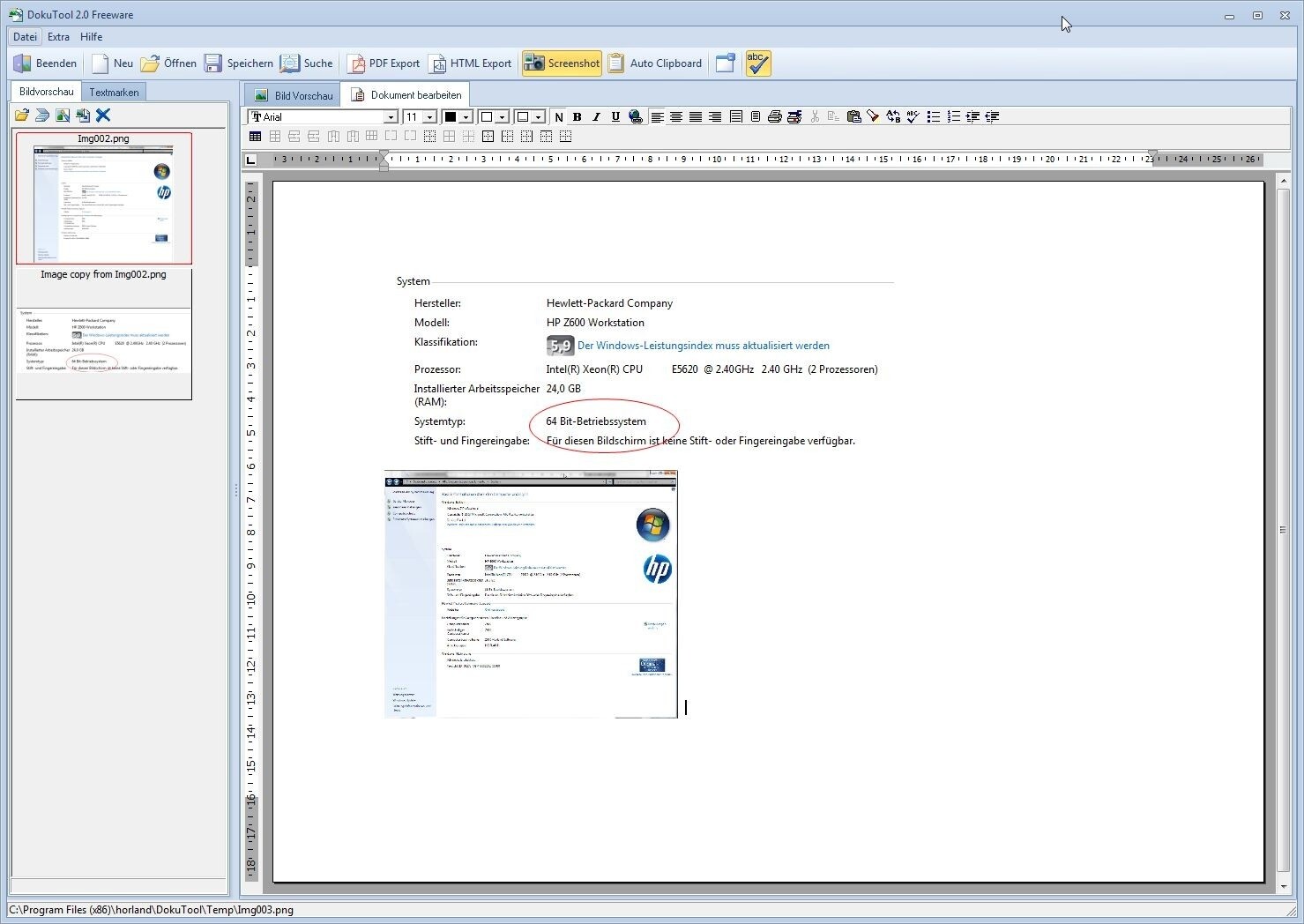
Task: Paste from clipboard in the editor toolbar
Action: click(x=853, y=116)
